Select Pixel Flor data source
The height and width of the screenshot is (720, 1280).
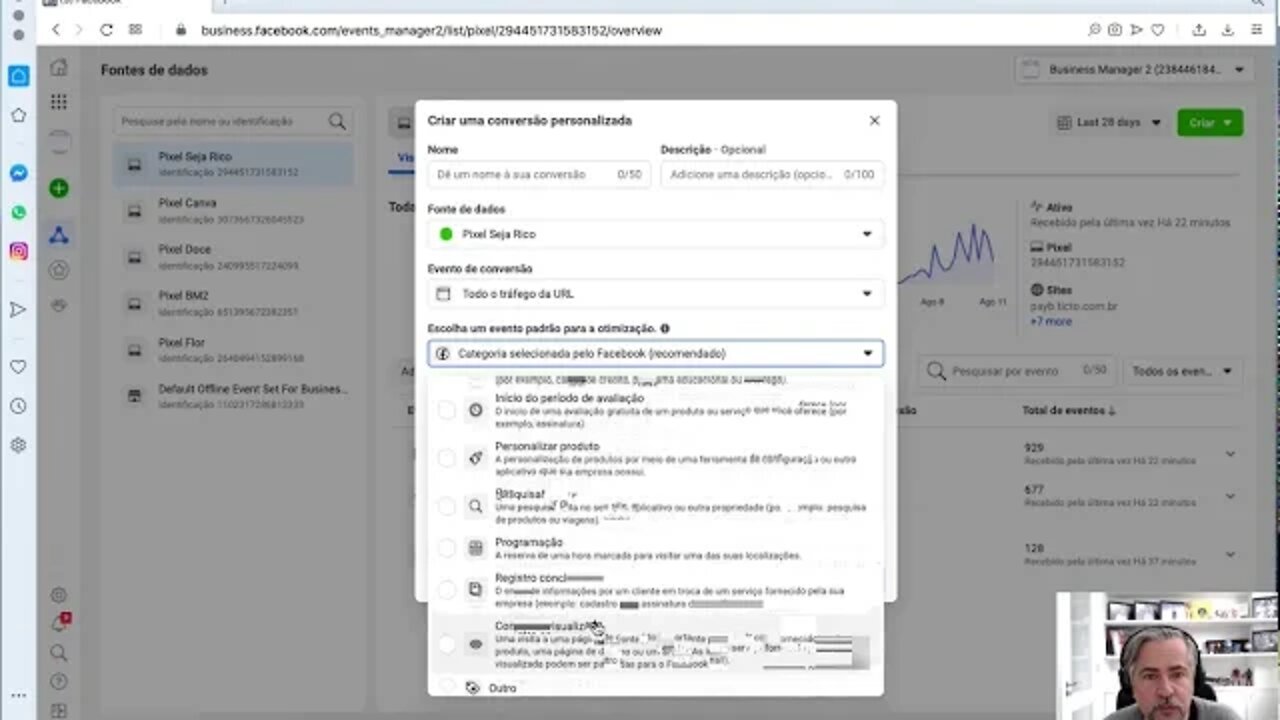pos(232,350)
